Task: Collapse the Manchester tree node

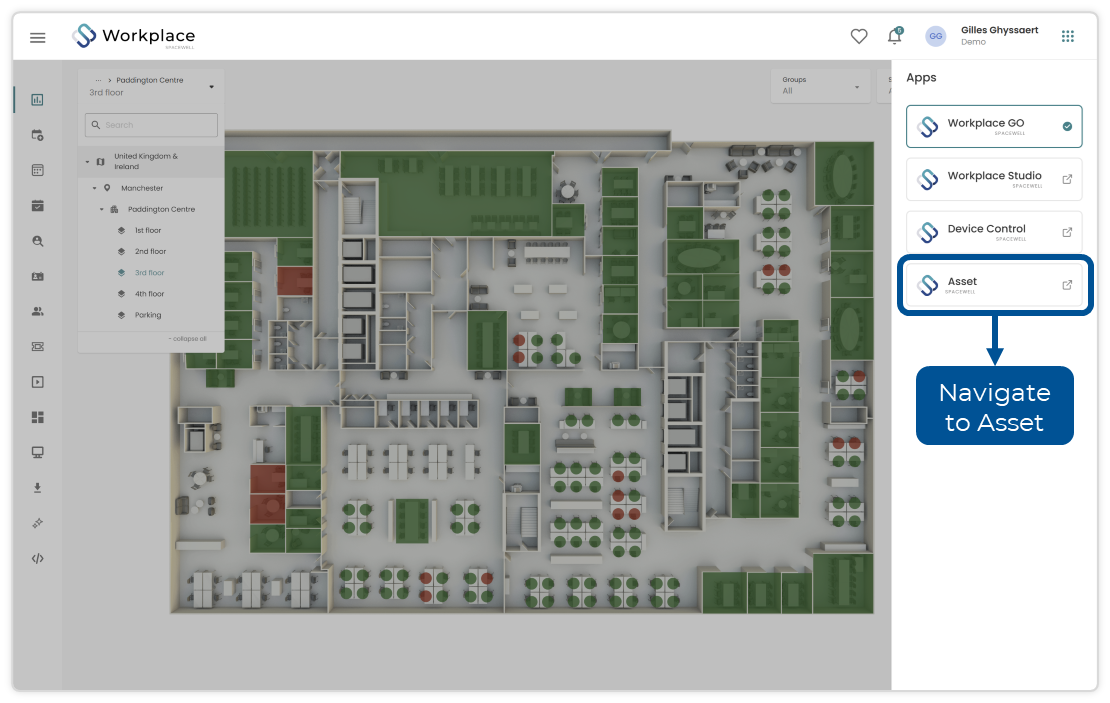Action: point(95,188)
